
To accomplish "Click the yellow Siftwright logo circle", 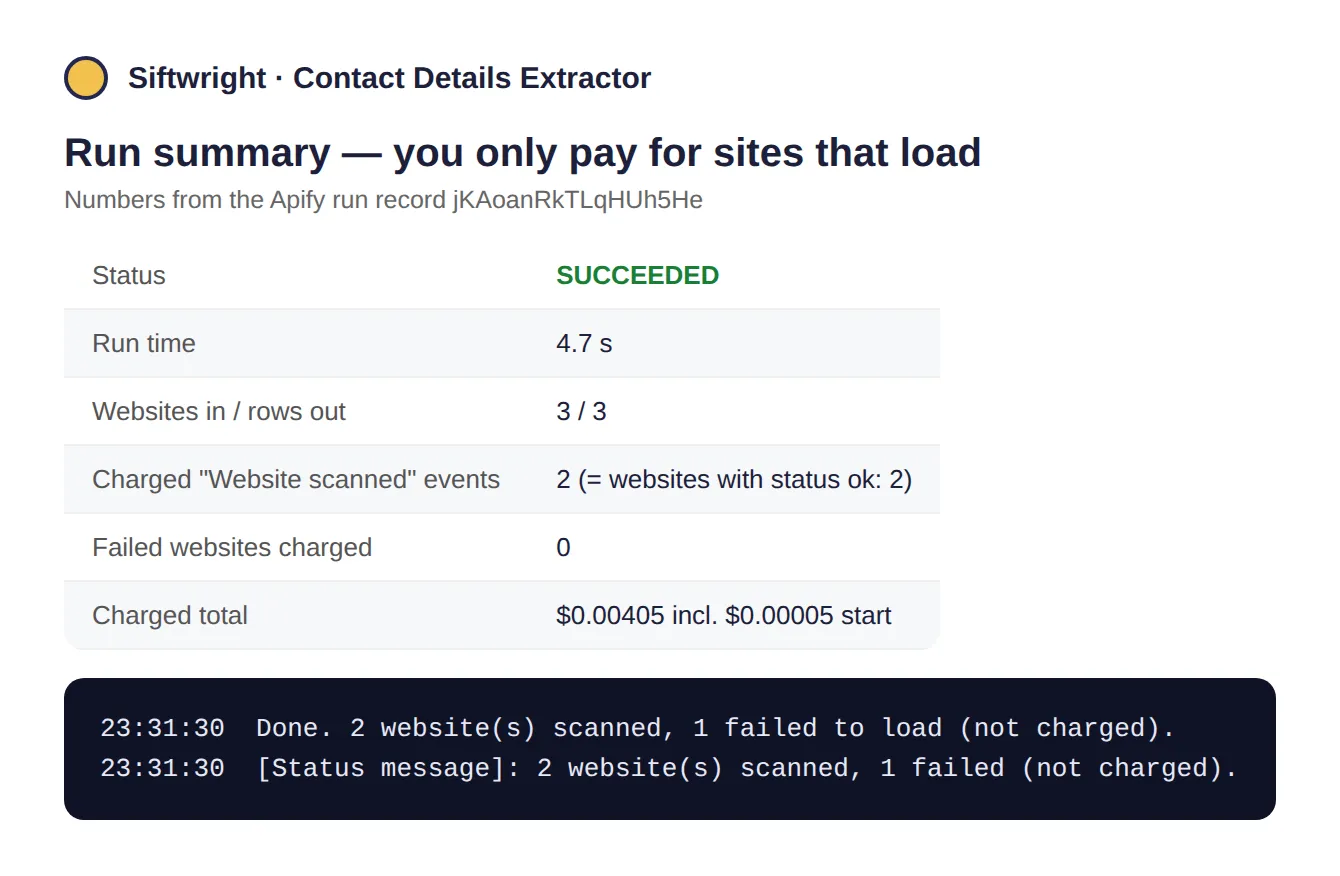I will pos(86,78).
